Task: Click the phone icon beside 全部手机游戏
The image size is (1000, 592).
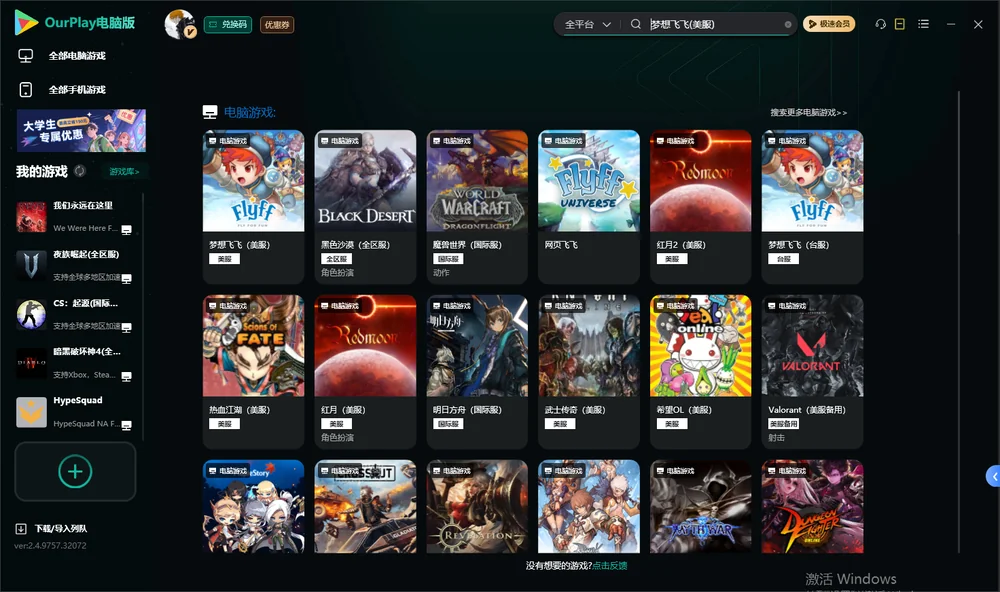Action: pyautogui.click(x=26, y=90)
